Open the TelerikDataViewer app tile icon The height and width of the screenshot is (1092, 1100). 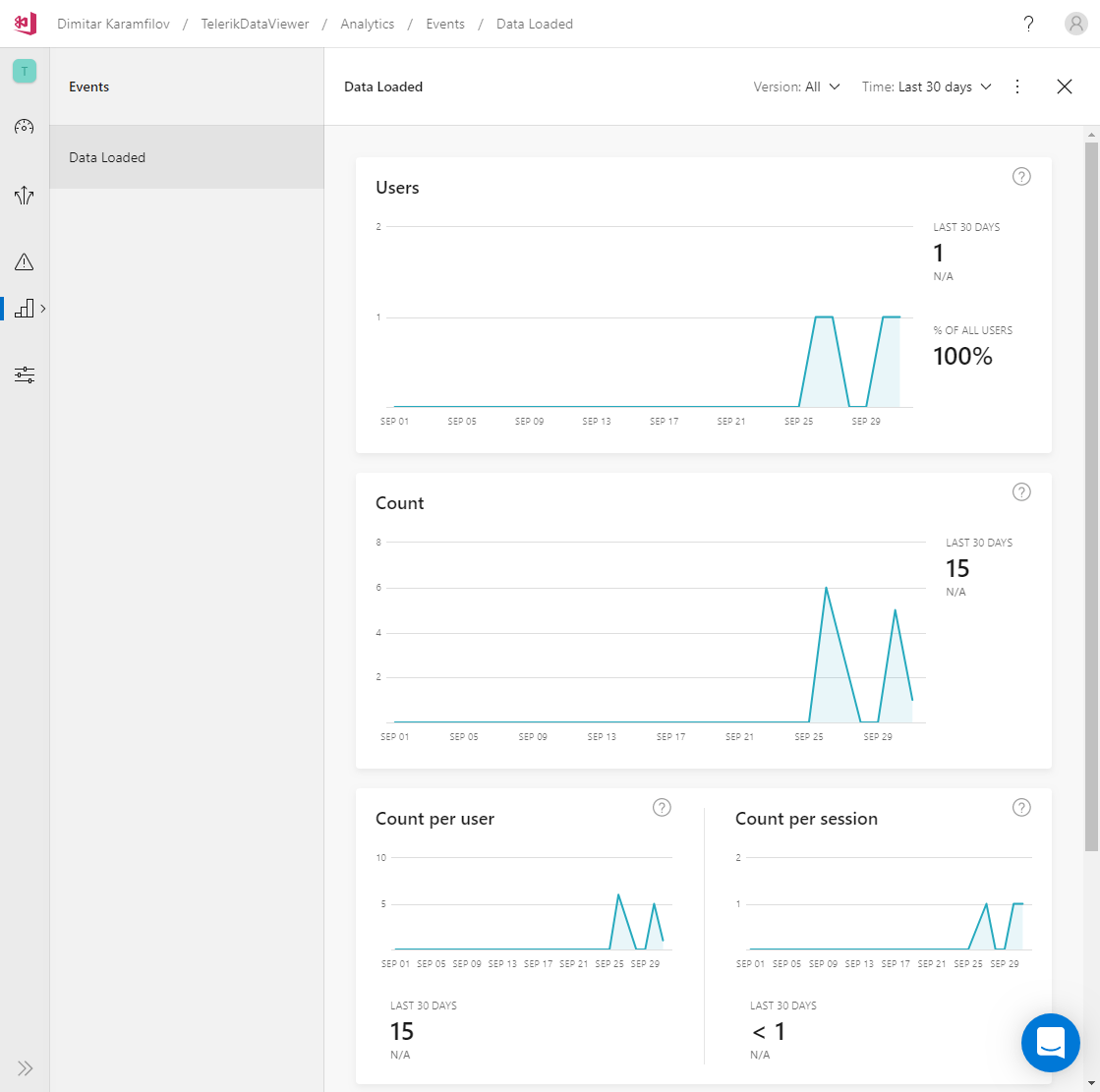[x=25, y=71]
